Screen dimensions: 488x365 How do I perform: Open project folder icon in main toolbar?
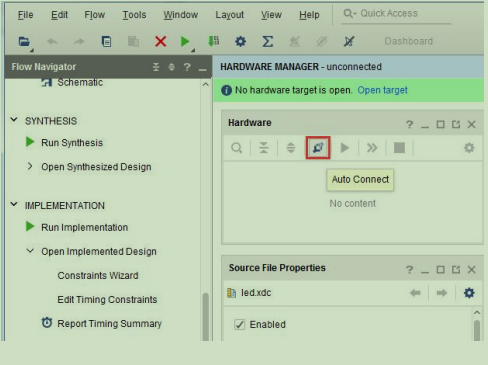coord(24,42)
